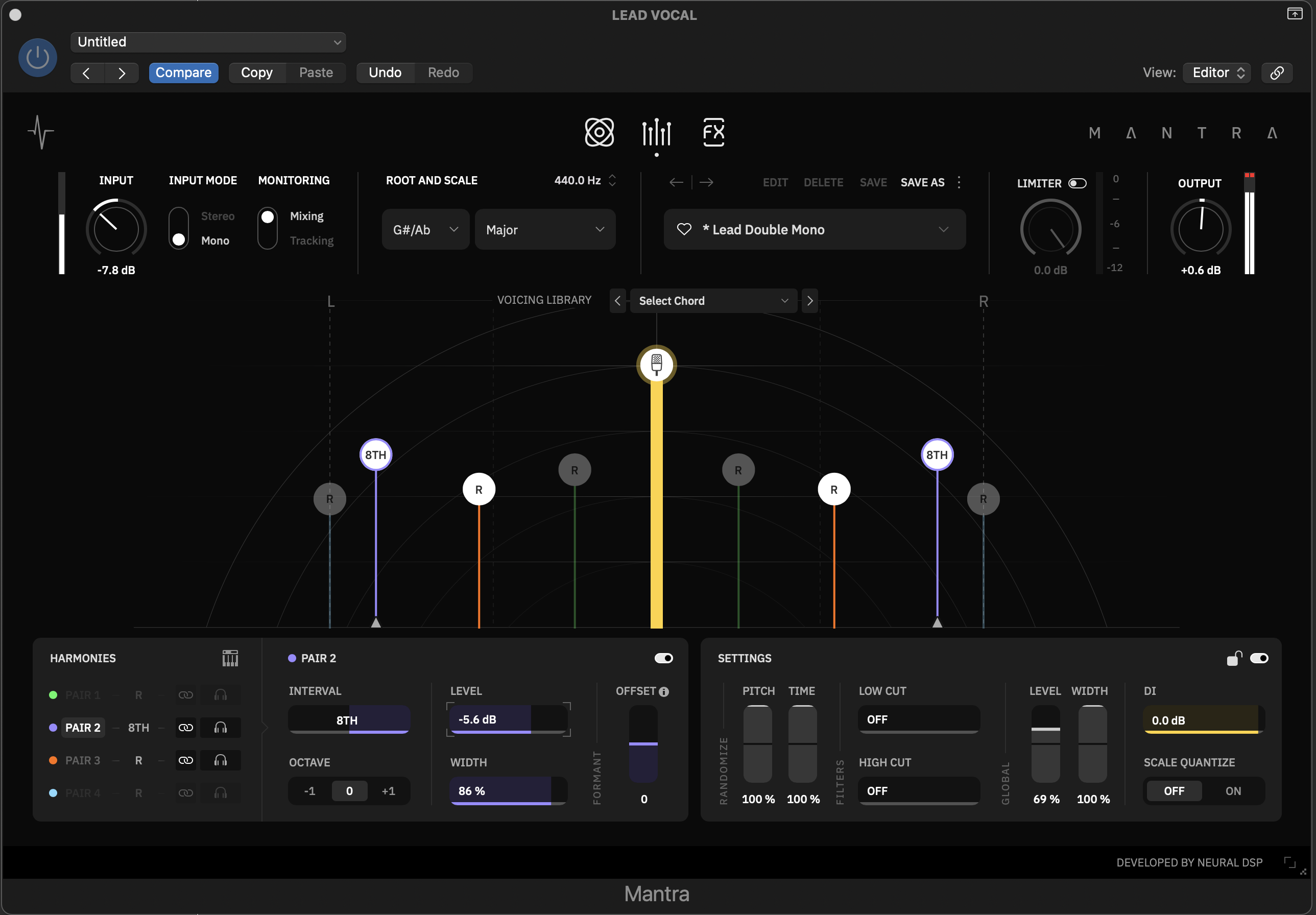Show offset info tooltip icon
The image size is (1316, 915).
pyautogui.click(x=664, y=691)
